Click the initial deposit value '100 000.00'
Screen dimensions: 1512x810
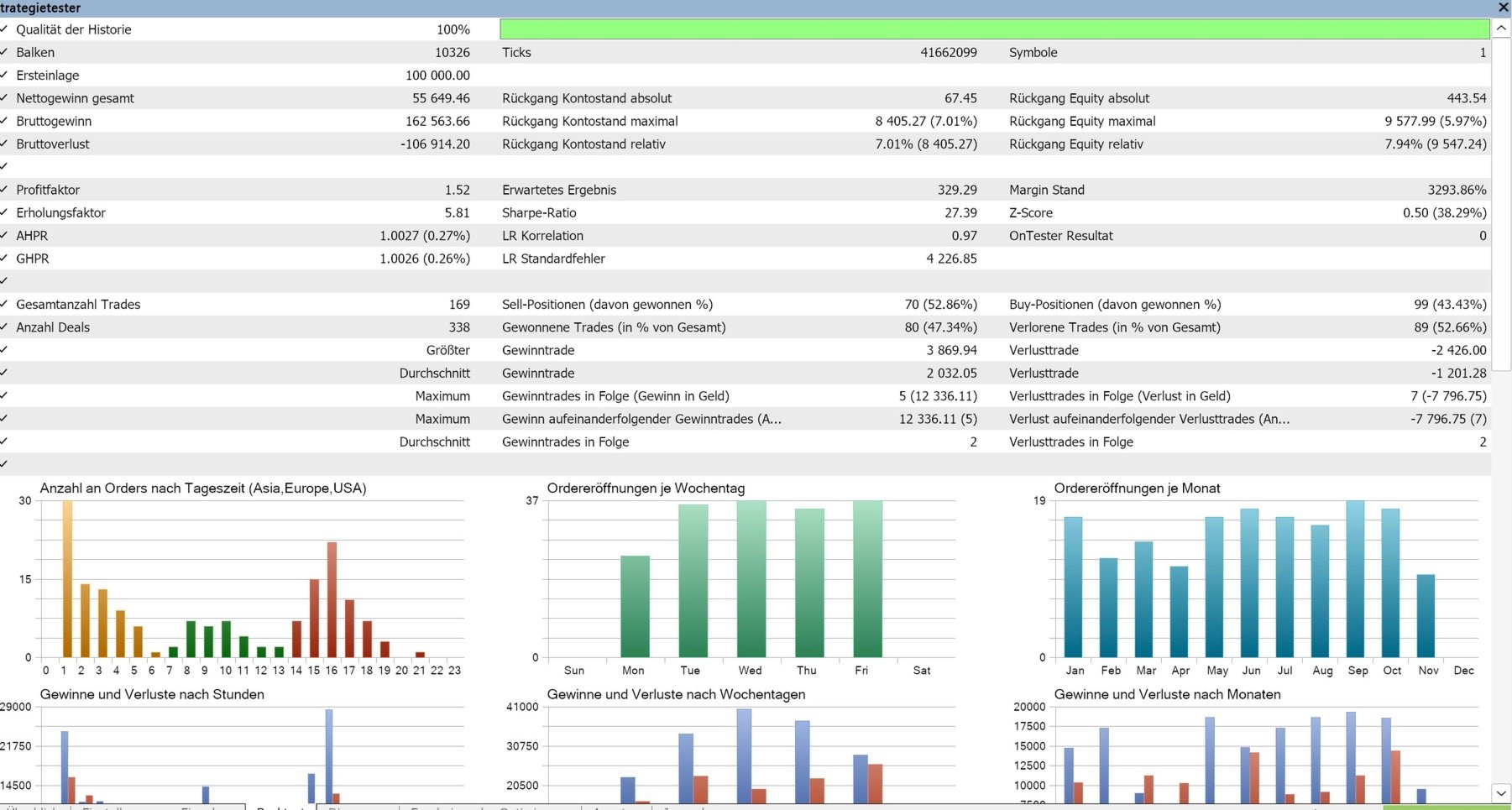[437, 76]
